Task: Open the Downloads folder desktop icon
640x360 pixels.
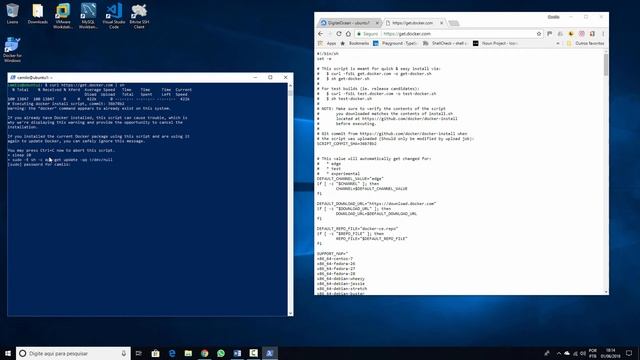Action: [x=38, y=13]
